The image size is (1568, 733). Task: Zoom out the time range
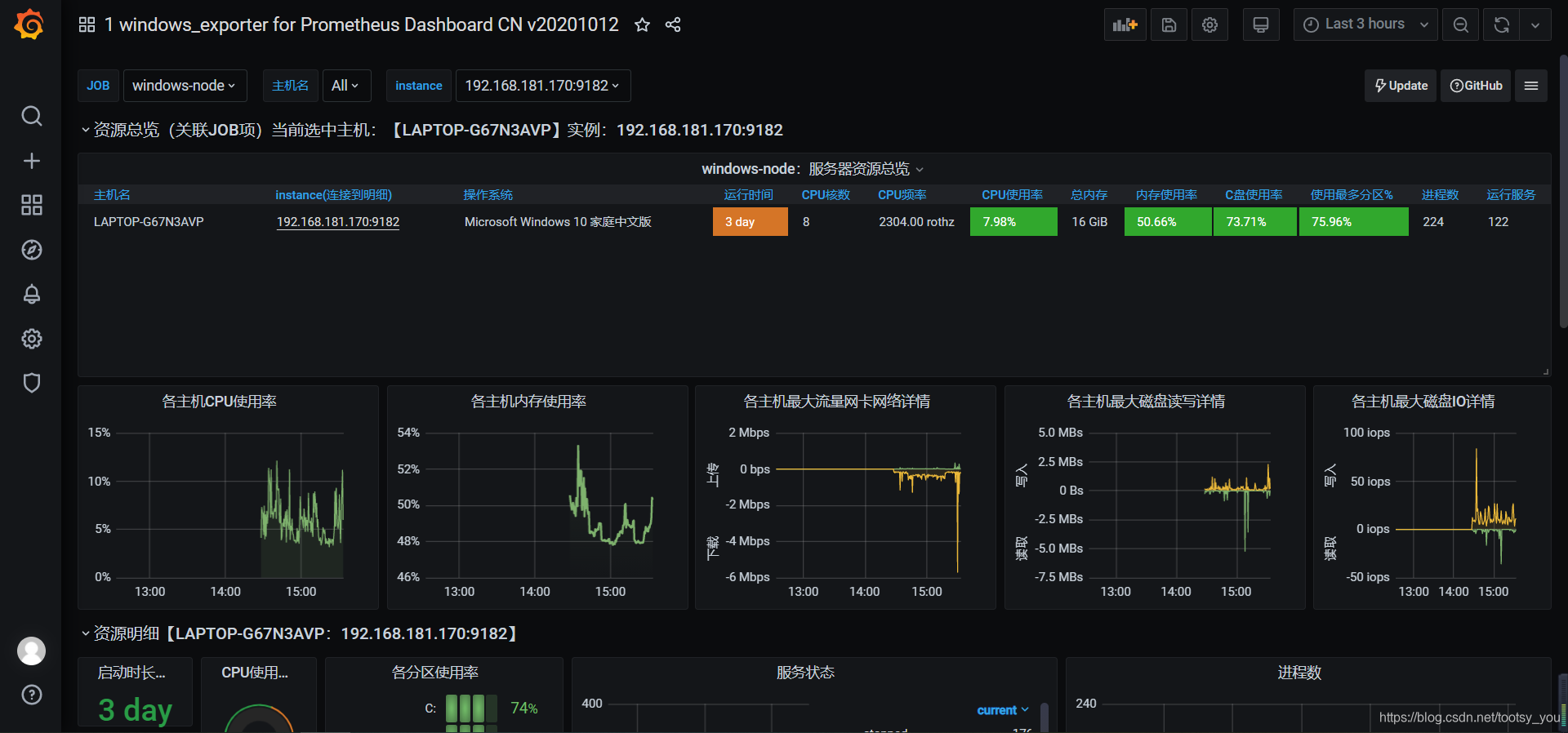click(1461, 24)
